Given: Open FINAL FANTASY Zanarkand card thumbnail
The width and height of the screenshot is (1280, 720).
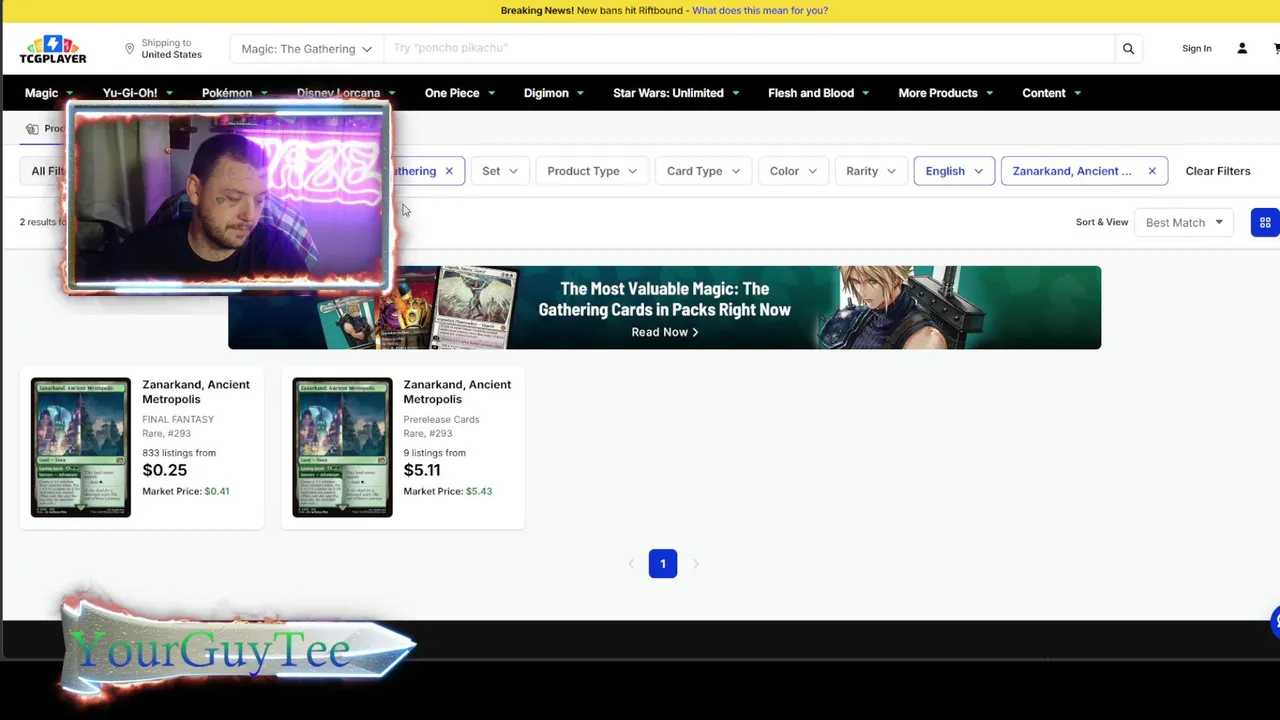Looking at the screenshot, I should click(81, 447).
